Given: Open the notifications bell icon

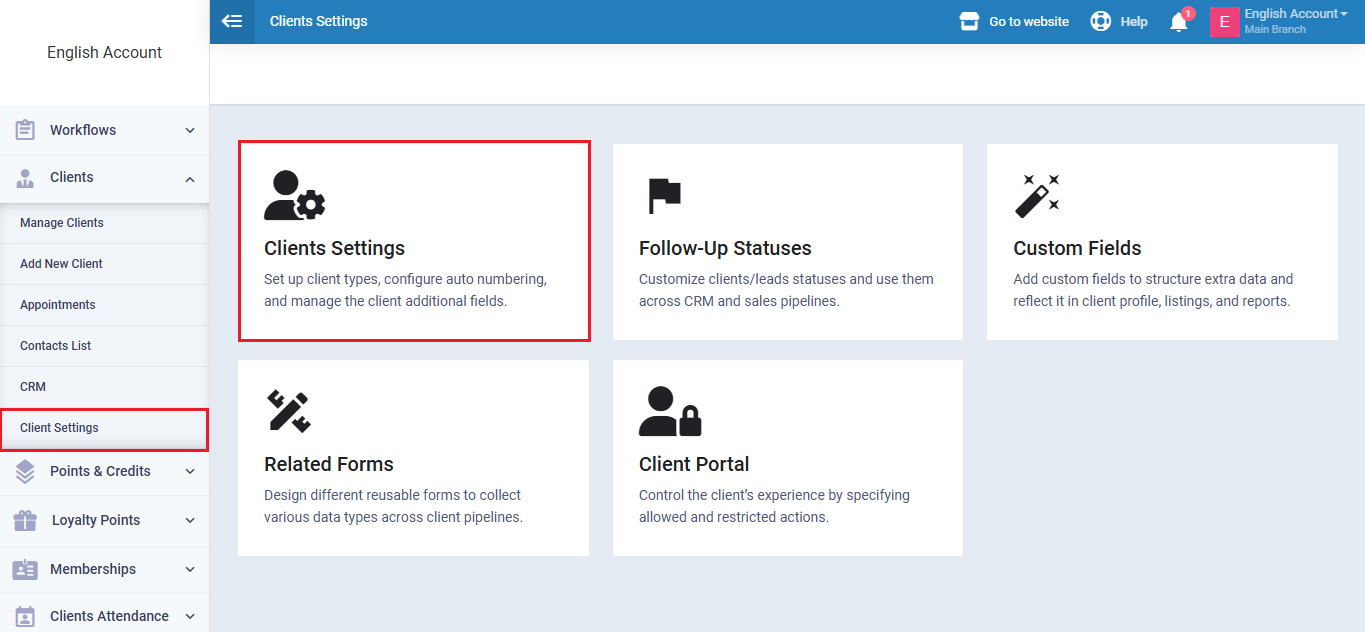Looking at the screenshot, I should pos(1179,22).
